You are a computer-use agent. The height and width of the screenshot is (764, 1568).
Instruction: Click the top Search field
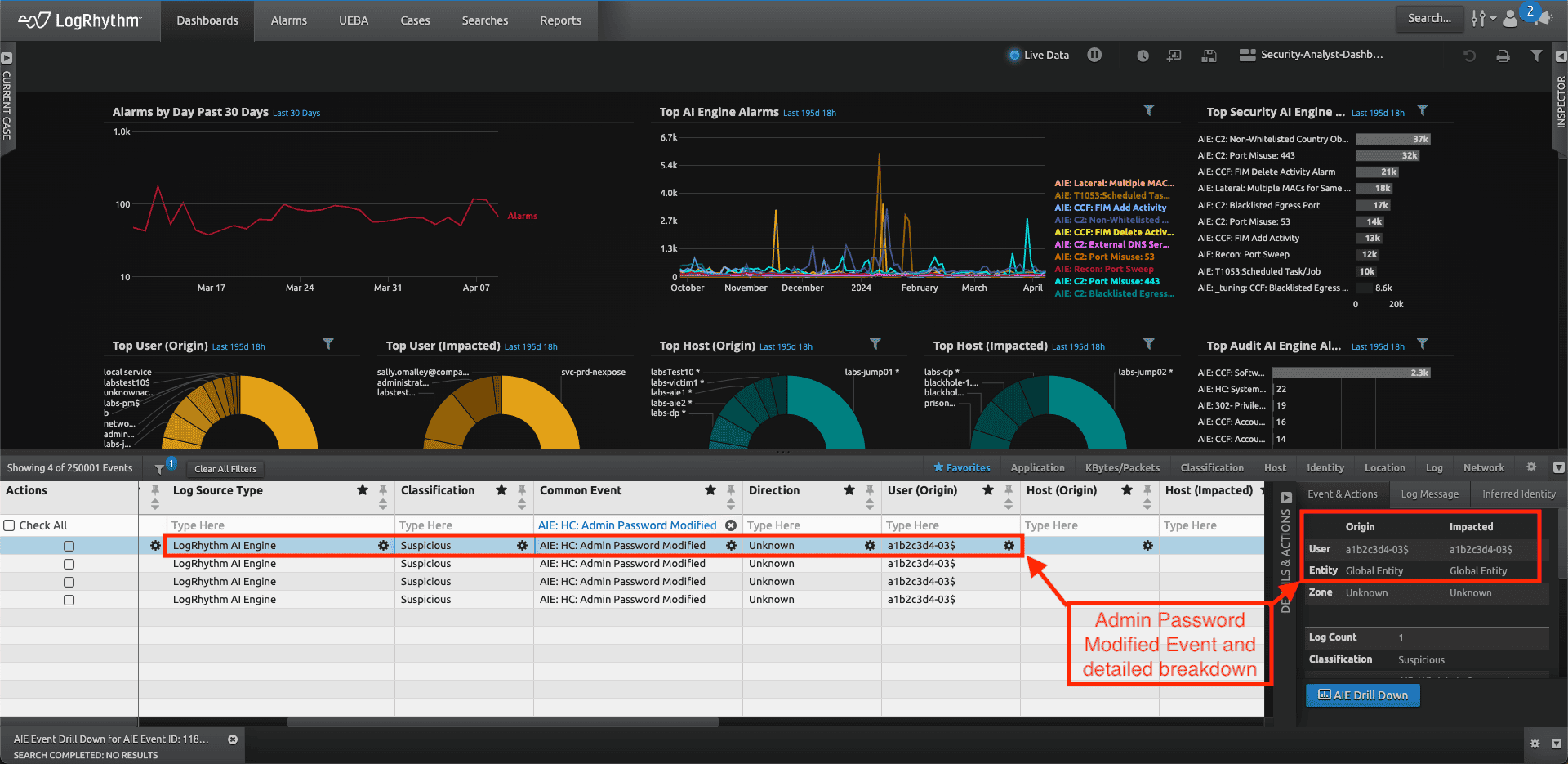click(x=1429, y=18)
